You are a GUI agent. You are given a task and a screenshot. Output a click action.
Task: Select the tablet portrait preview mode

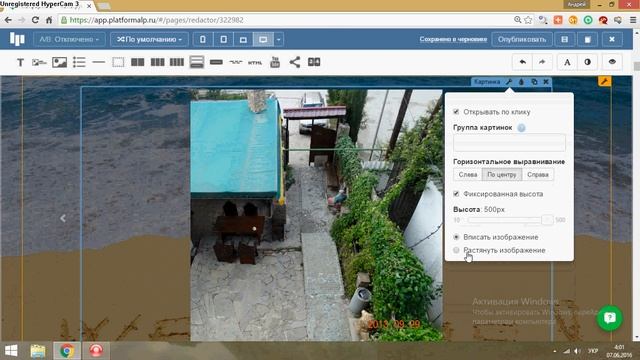click(x=223, y=39)
